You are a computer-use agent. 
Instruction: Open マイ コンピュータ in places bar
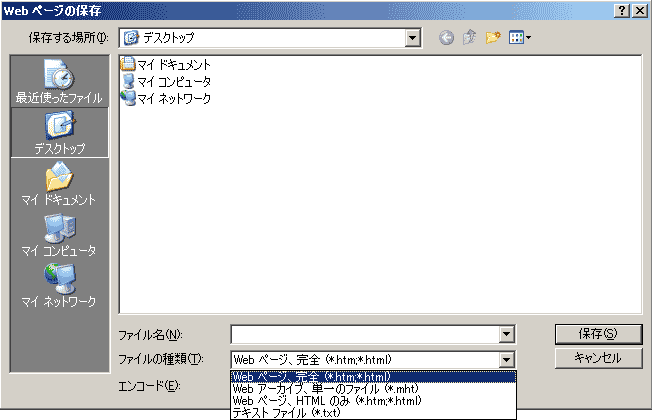pos(59,235)
